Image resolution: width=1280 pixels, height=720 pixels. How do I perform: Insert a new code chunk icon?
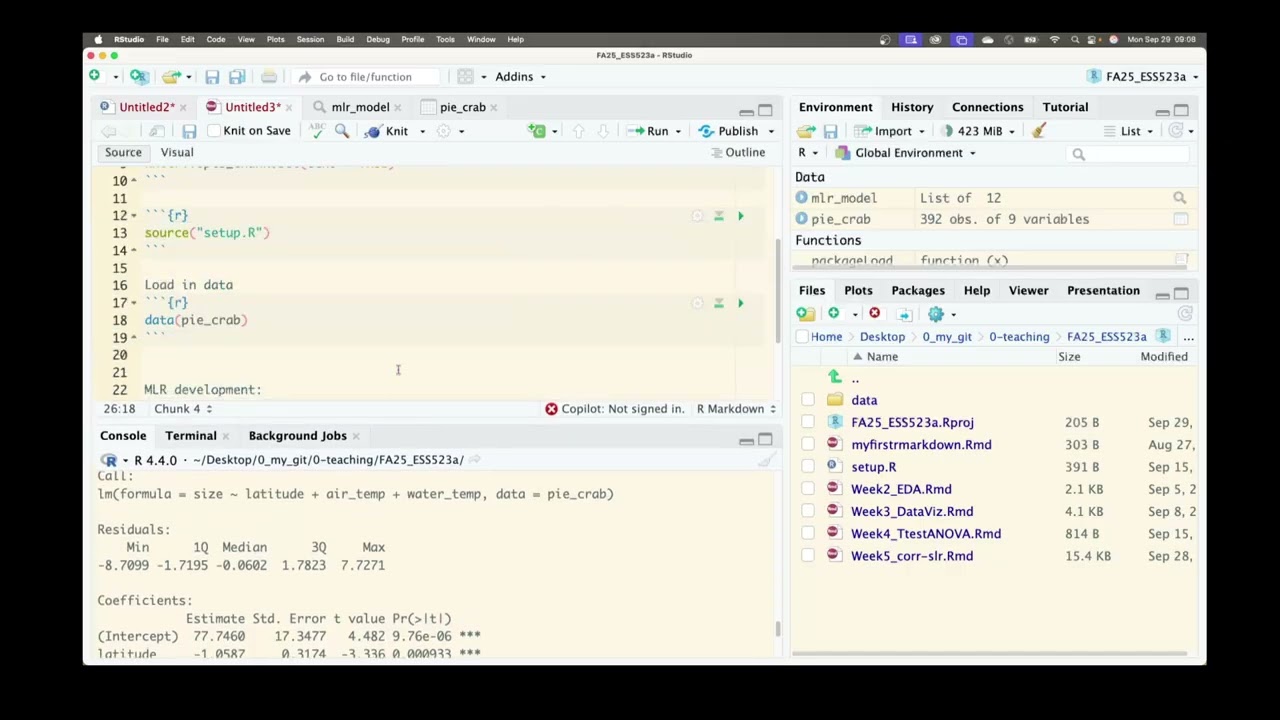[537, 131]
